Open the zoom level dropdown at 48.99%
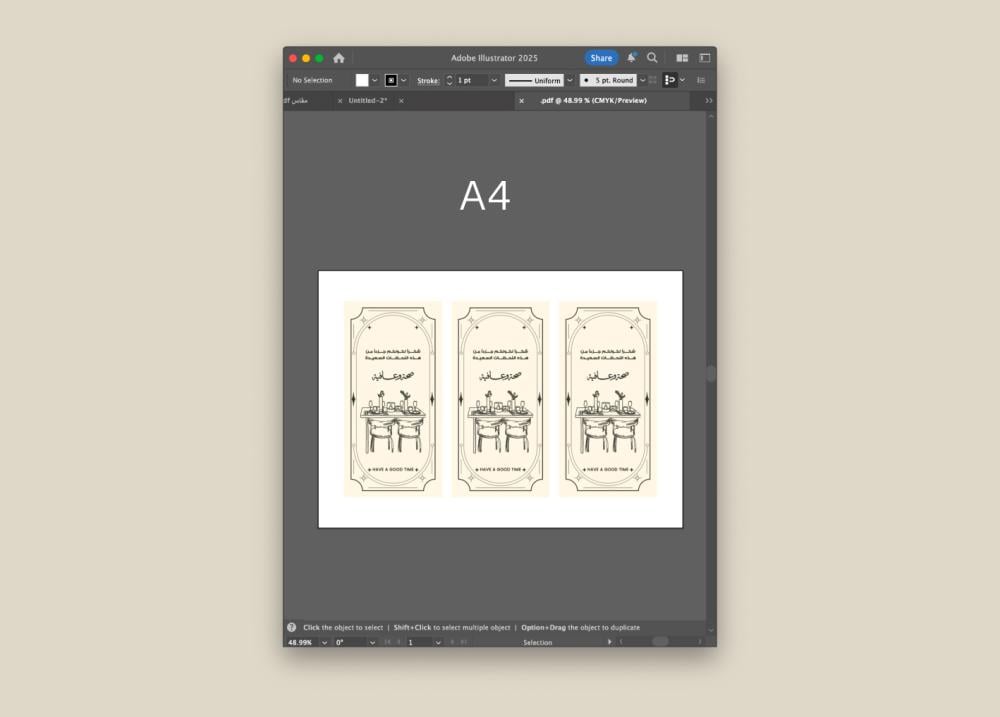The width and height of the screenshot is (1000, 717). (324, 642)
